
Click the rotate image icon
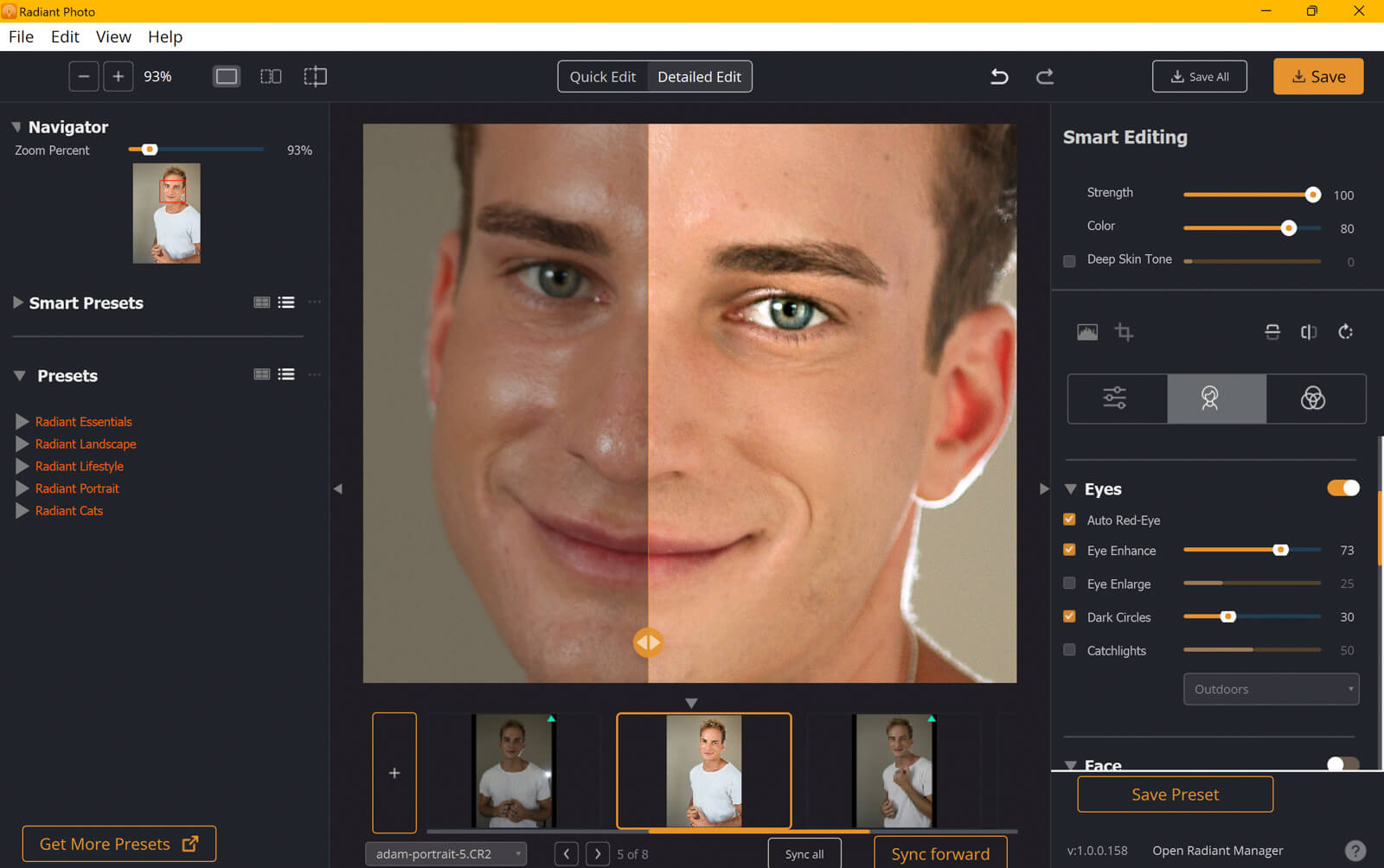pos(1345,332)
